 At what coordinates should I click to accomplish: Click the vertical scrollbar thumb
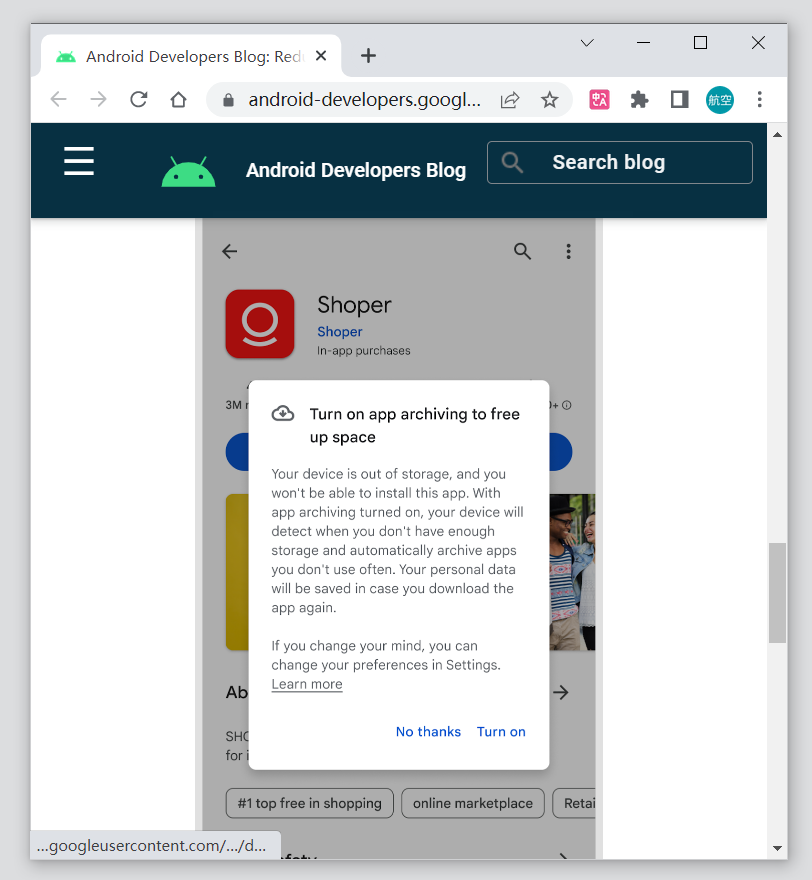pos(777,593)
